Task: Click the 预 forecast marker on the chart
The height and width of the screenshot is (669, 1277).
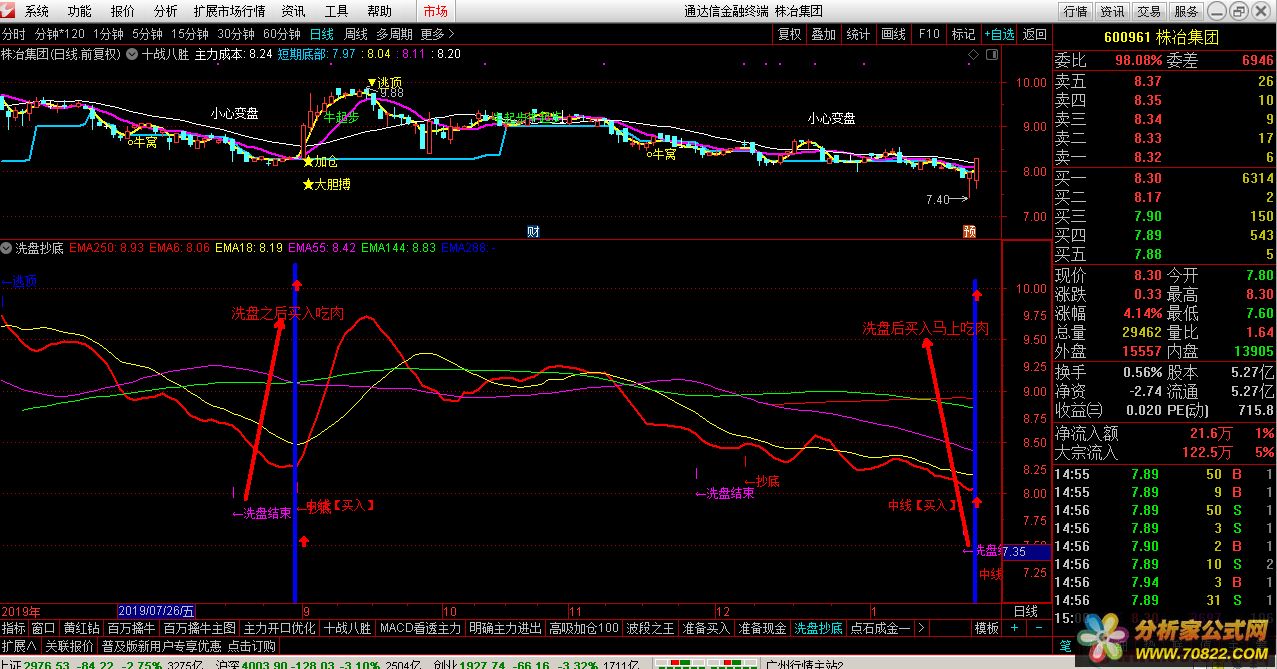Action: coord(969,231)
